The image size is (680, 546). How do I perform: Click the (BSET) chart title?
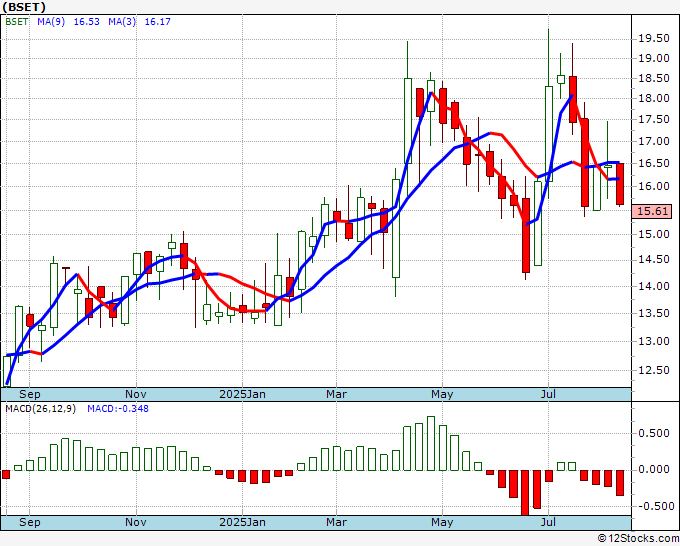(x=24, y=7)
